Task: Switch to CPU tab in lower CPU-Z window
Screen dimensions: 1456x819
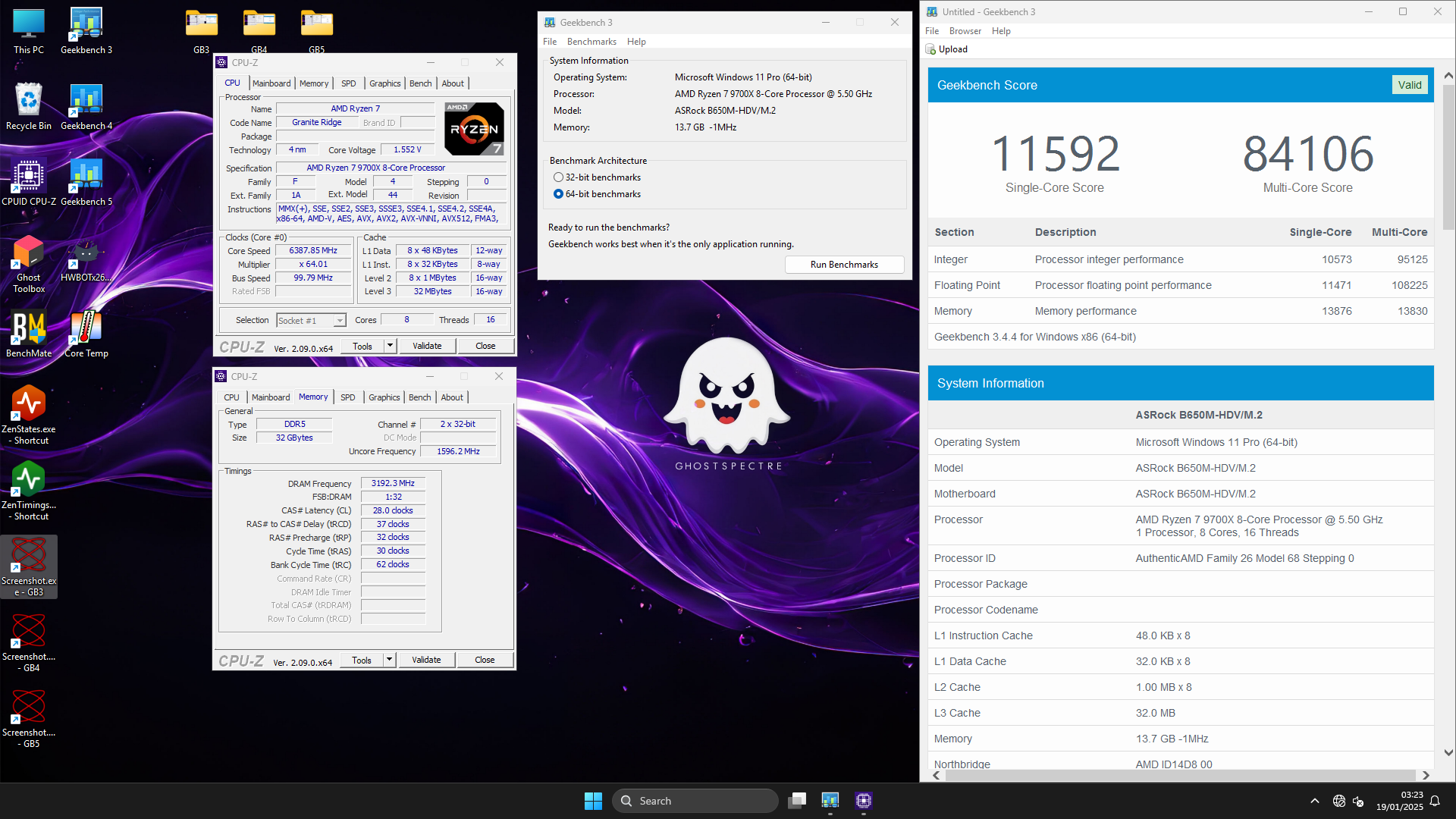Action: click(x=231, y=397)
